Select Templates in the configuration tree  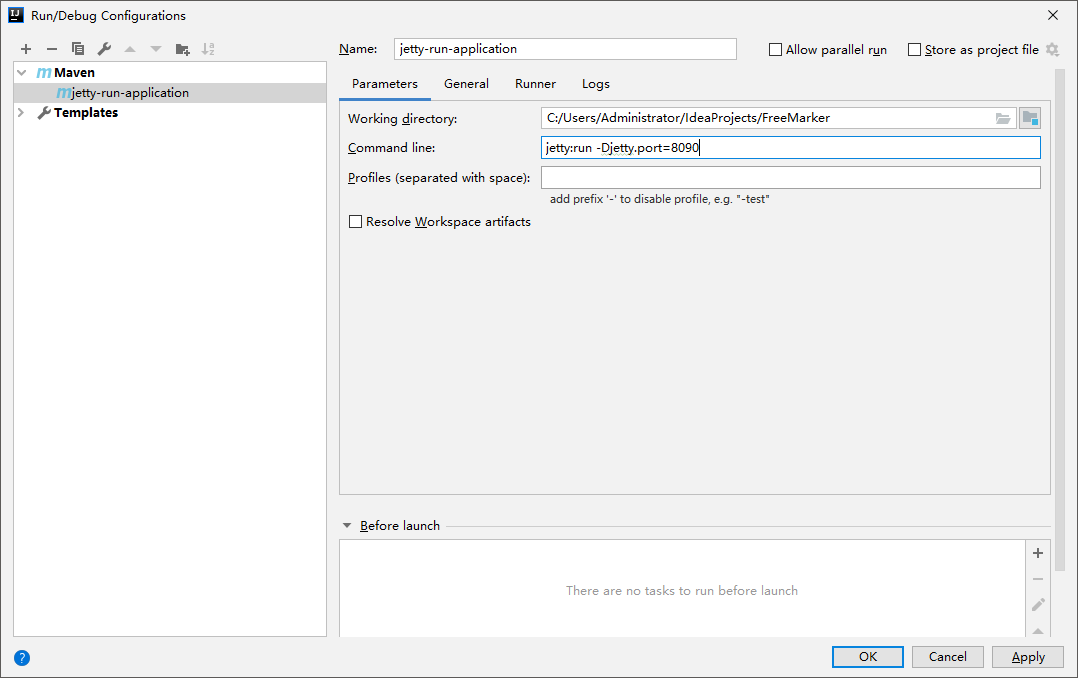[x=170, y=112]
